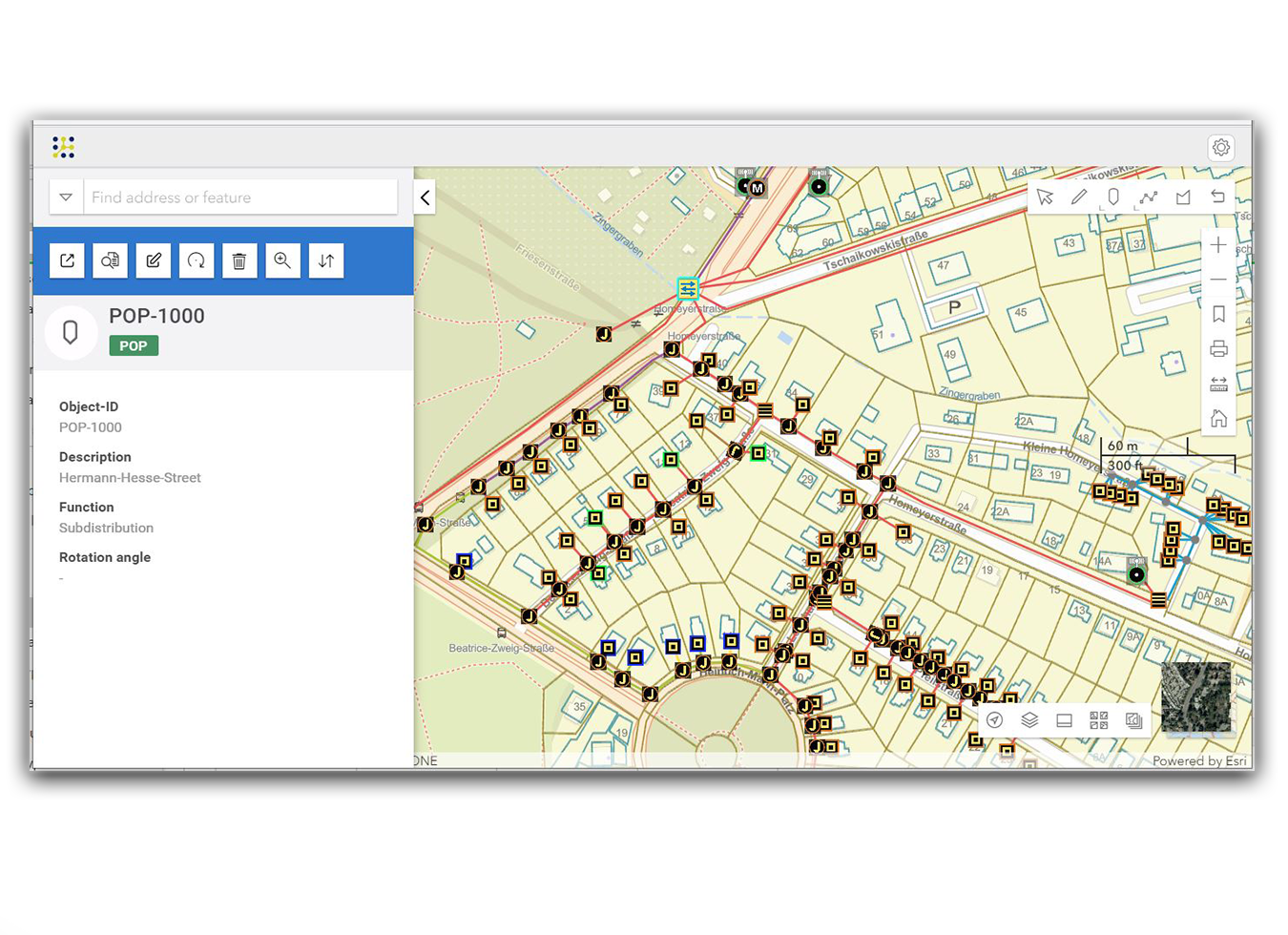
Task: Switch to satellite imagery basemap thumbnail
Action: click(1195, 697)
